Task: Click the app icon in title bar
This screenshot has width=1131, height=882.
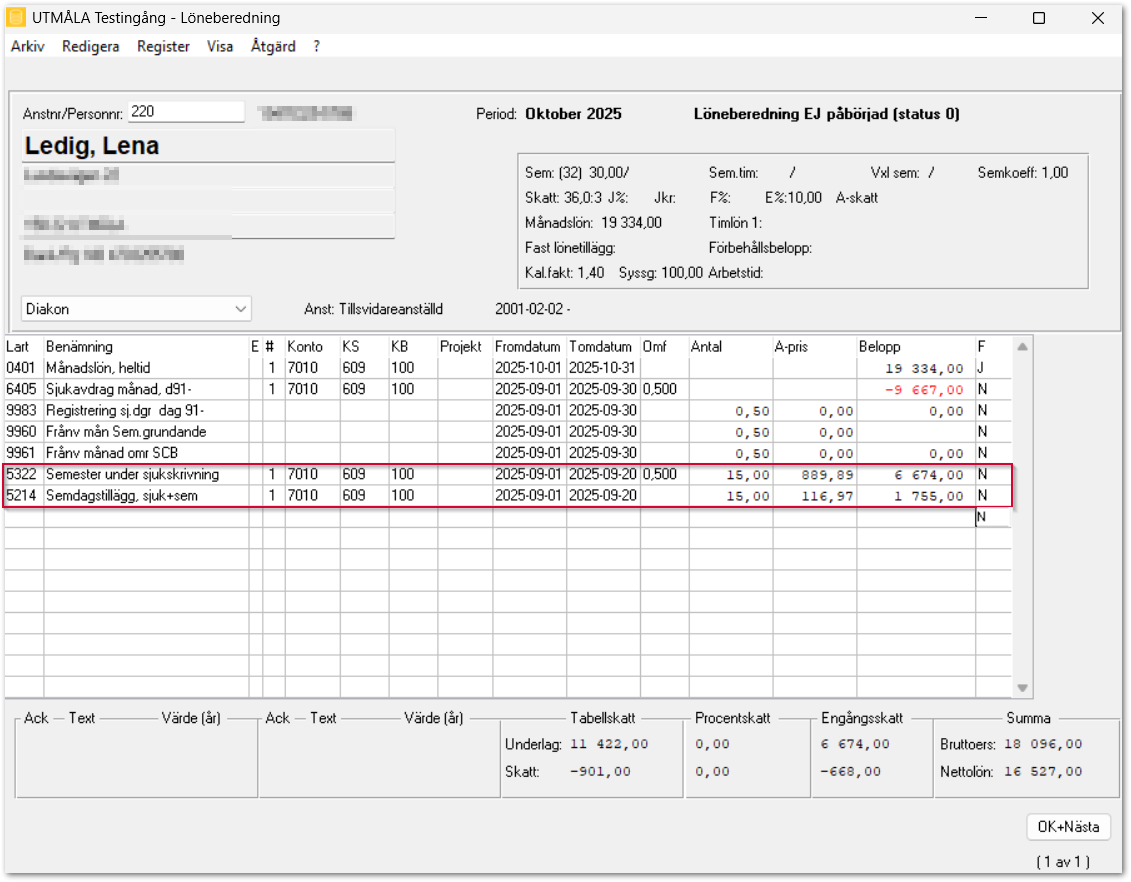Action: 16,18
